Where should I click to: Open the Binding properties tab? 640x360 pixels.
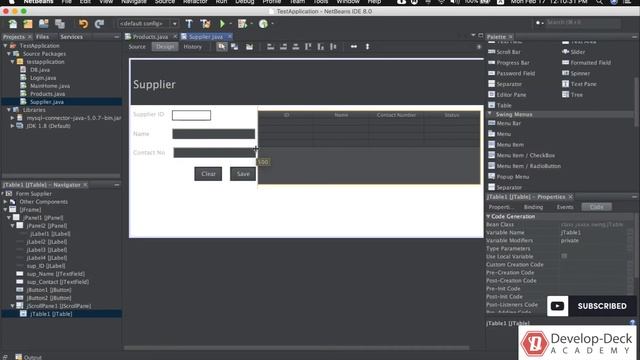pos(533,207)
